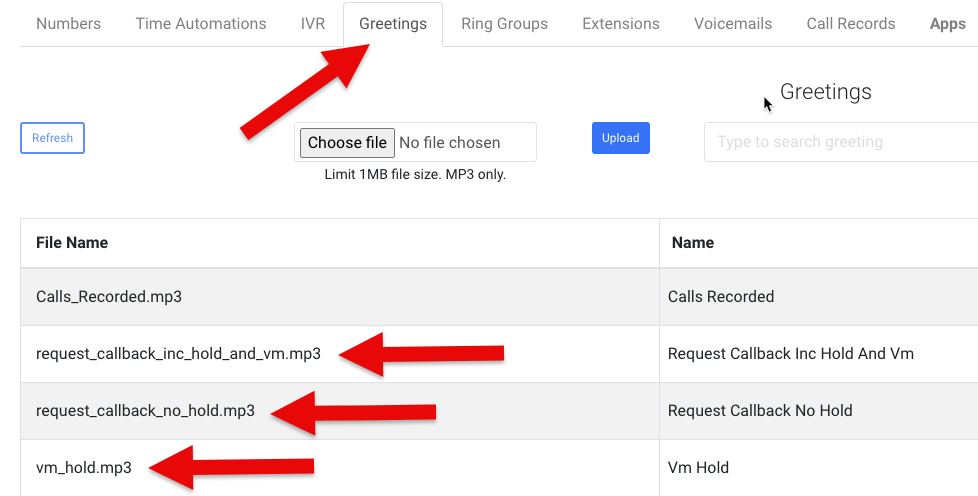Switch to the Time Automations tab

[201, 24]
